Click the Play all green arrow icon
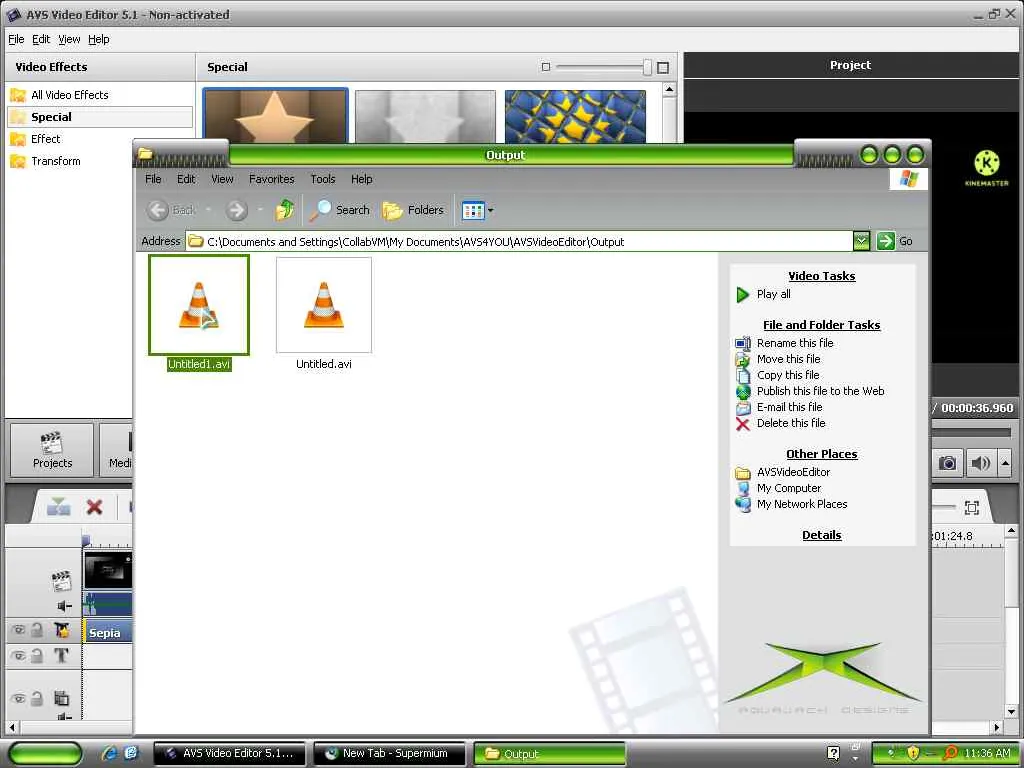The image size is (1024, 768). 743,295
